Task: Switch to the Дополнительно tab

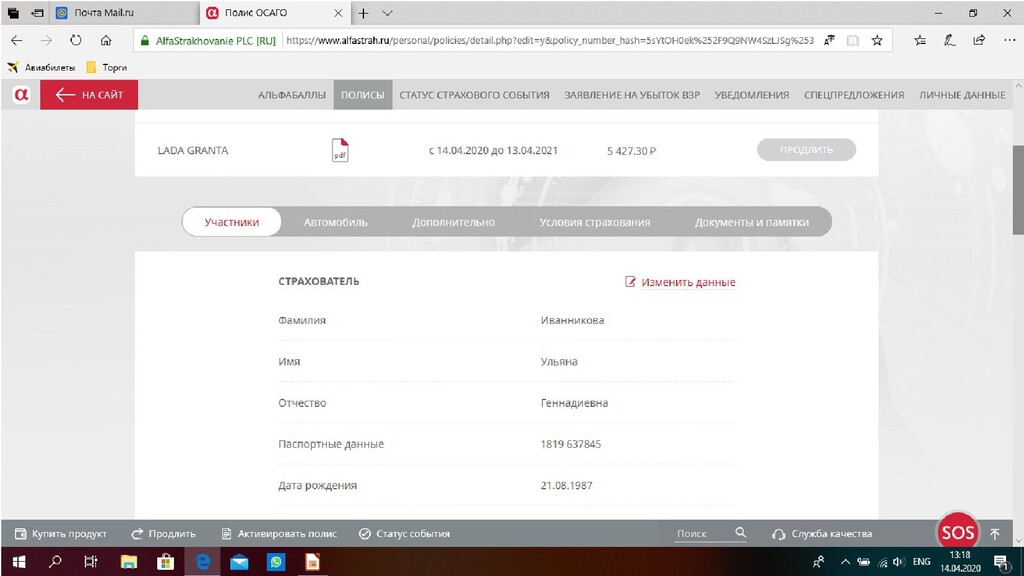Action: (453, 222)
